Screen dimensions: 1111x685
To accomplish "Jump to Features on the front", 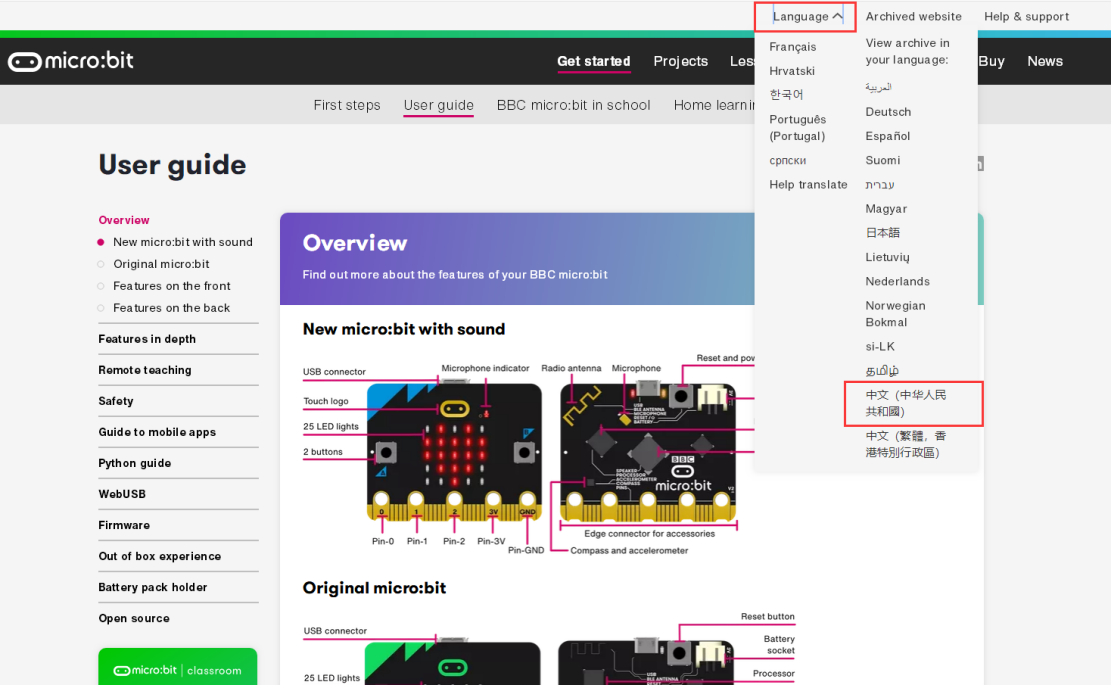I will pos(171,286).
